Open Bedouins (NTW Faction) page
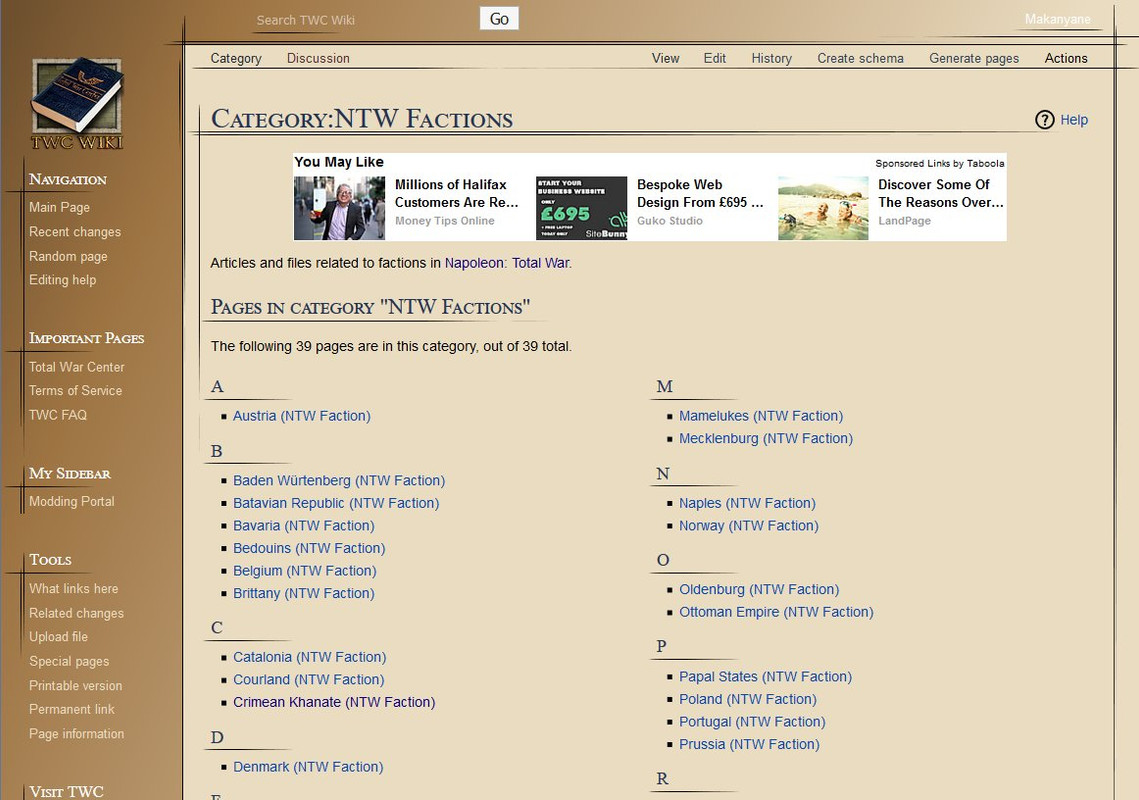The width and height of the screenshot is (1139, 800). coord(309,548)
